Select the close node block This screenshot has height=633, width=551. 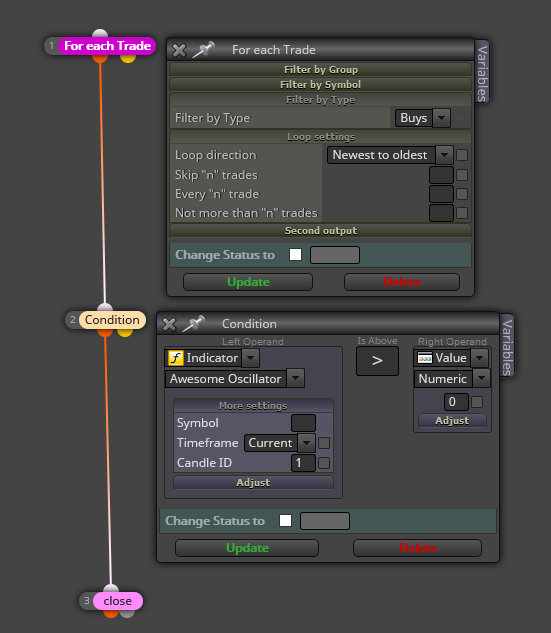pos(117,601)
